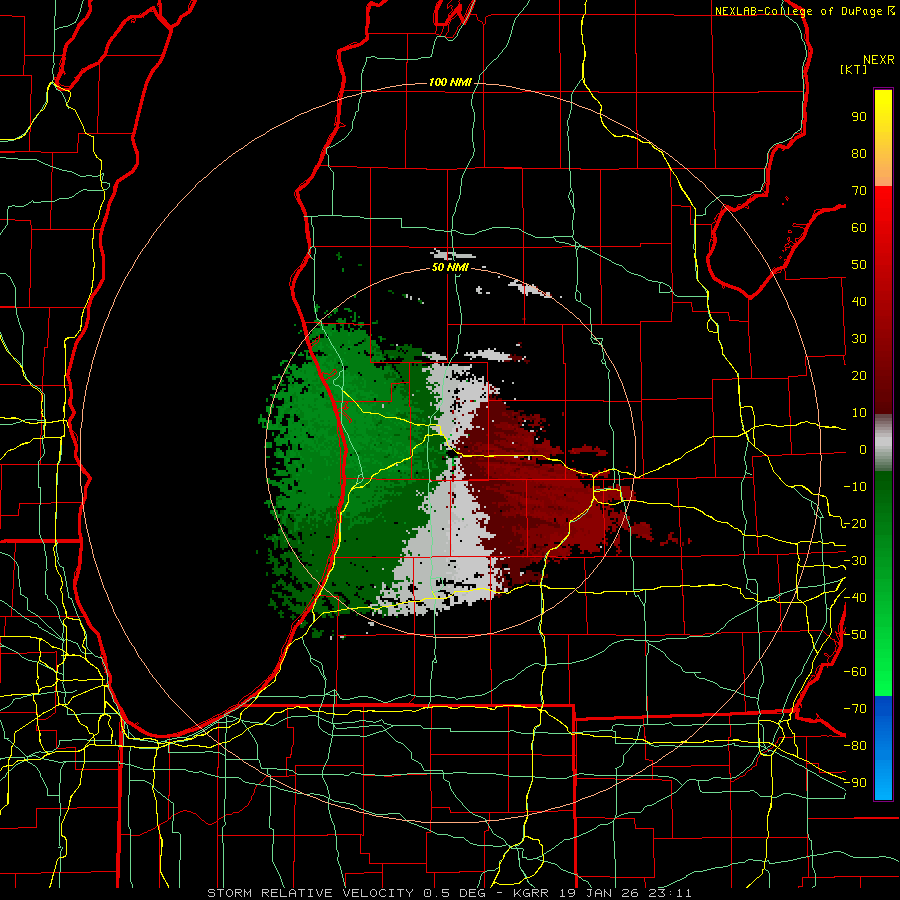Click the [KT] units label
The image size is (900, 900).
tap(854, 69)
